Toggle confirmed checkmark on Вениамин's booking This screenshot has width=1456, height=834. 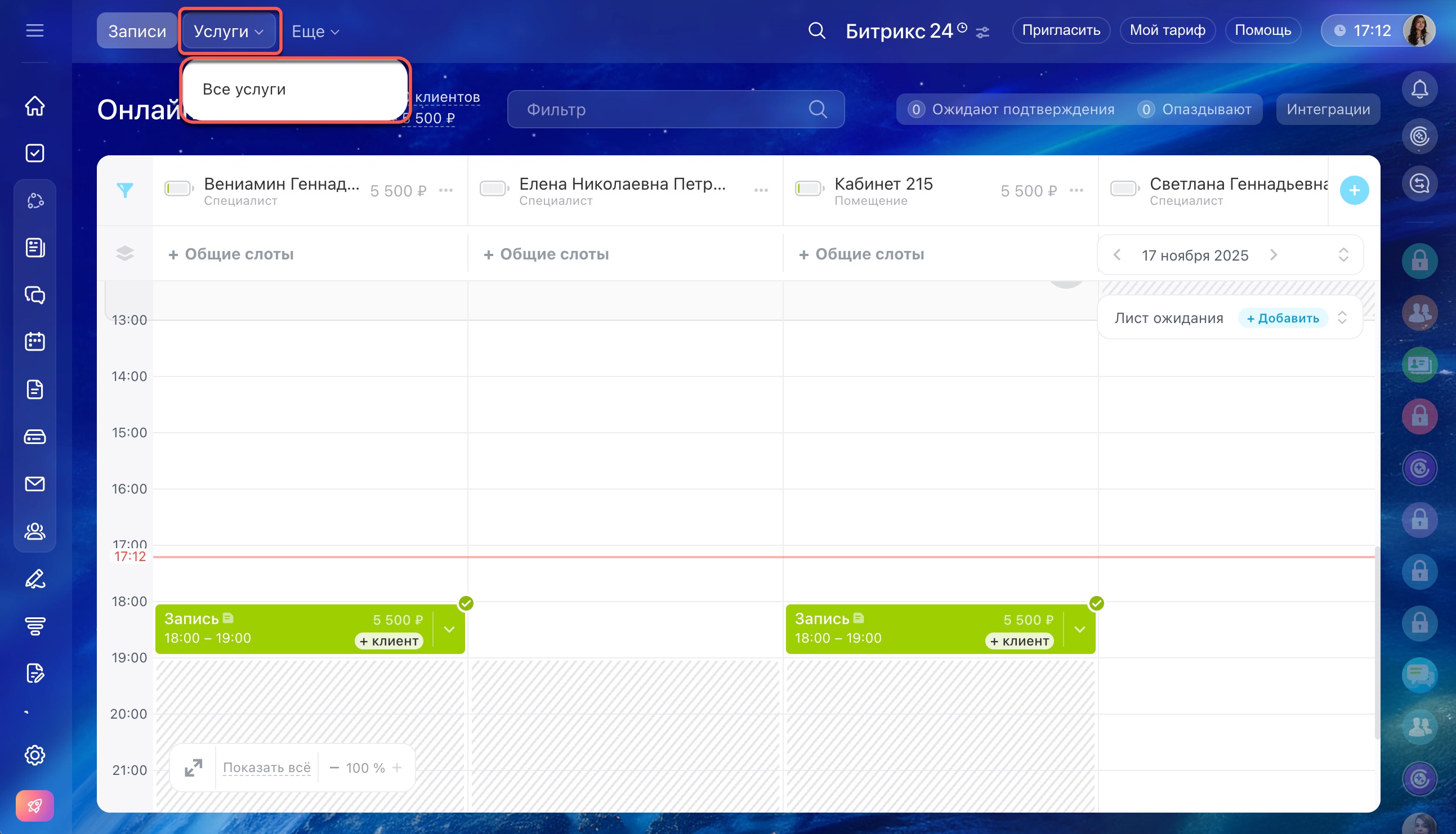(x=466, y=603)
